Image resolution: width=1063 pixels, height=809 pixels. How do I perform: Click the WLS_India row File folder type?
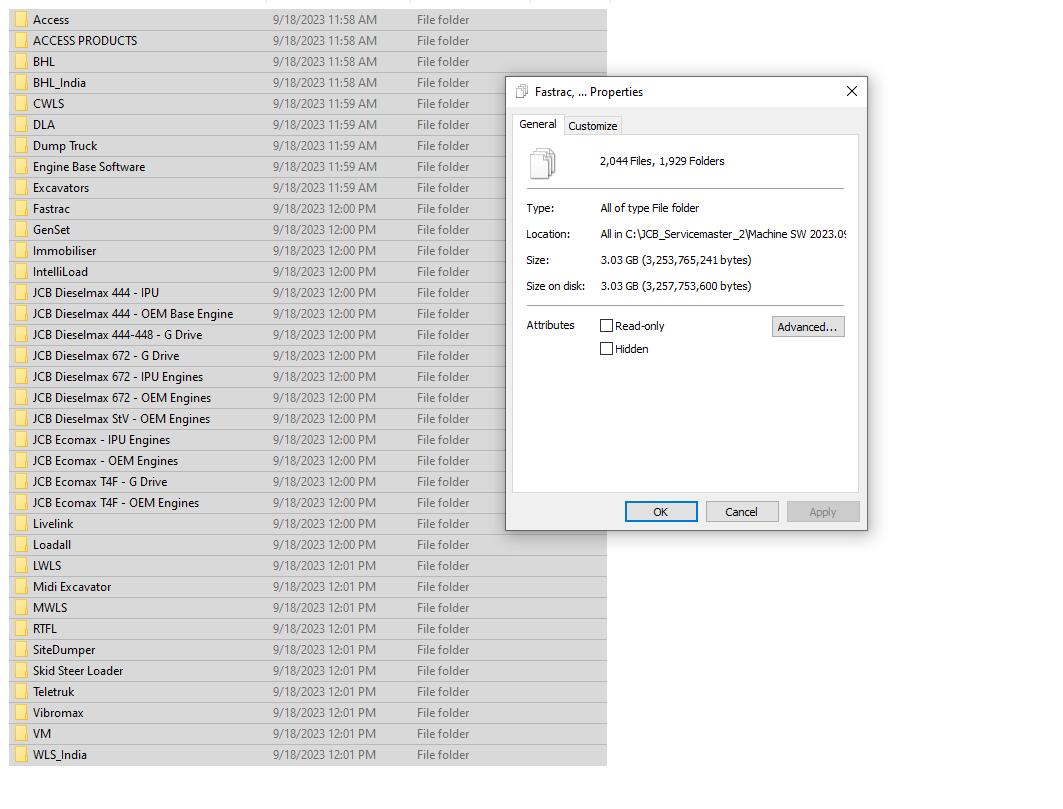pyautogui.click(x=443, y=755)
